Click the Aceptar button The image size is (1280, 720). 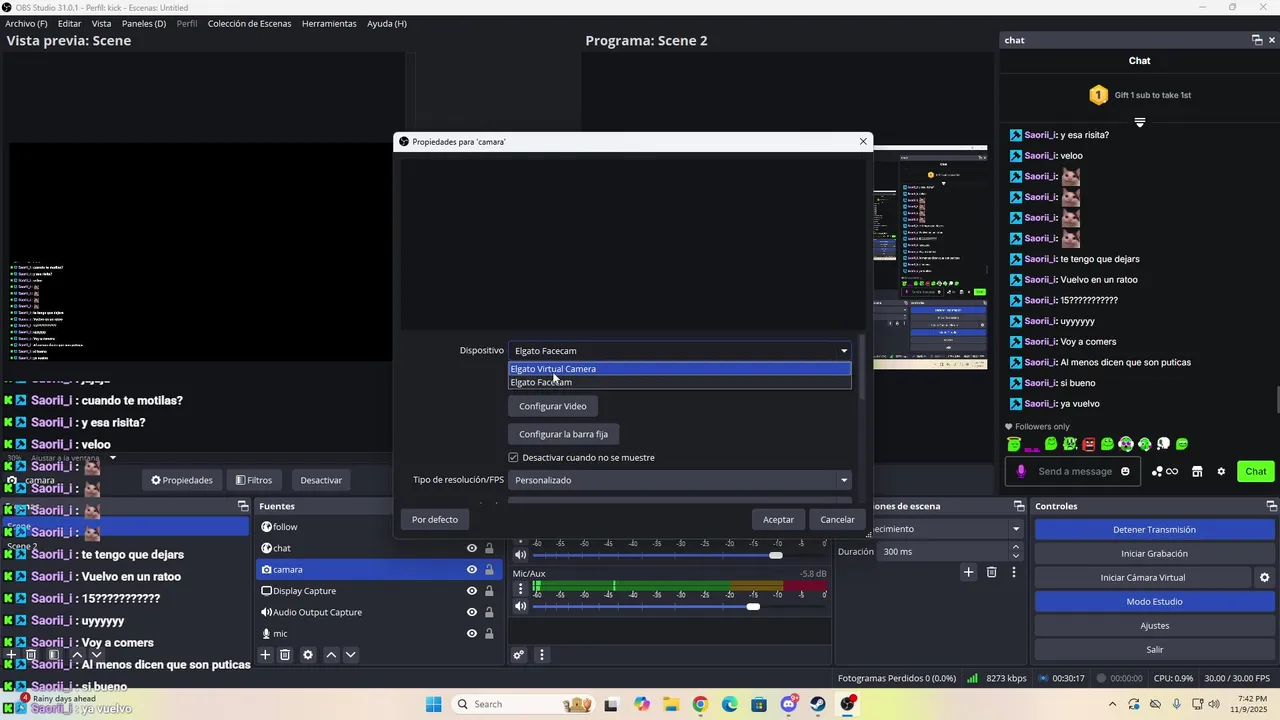[778, 519]
